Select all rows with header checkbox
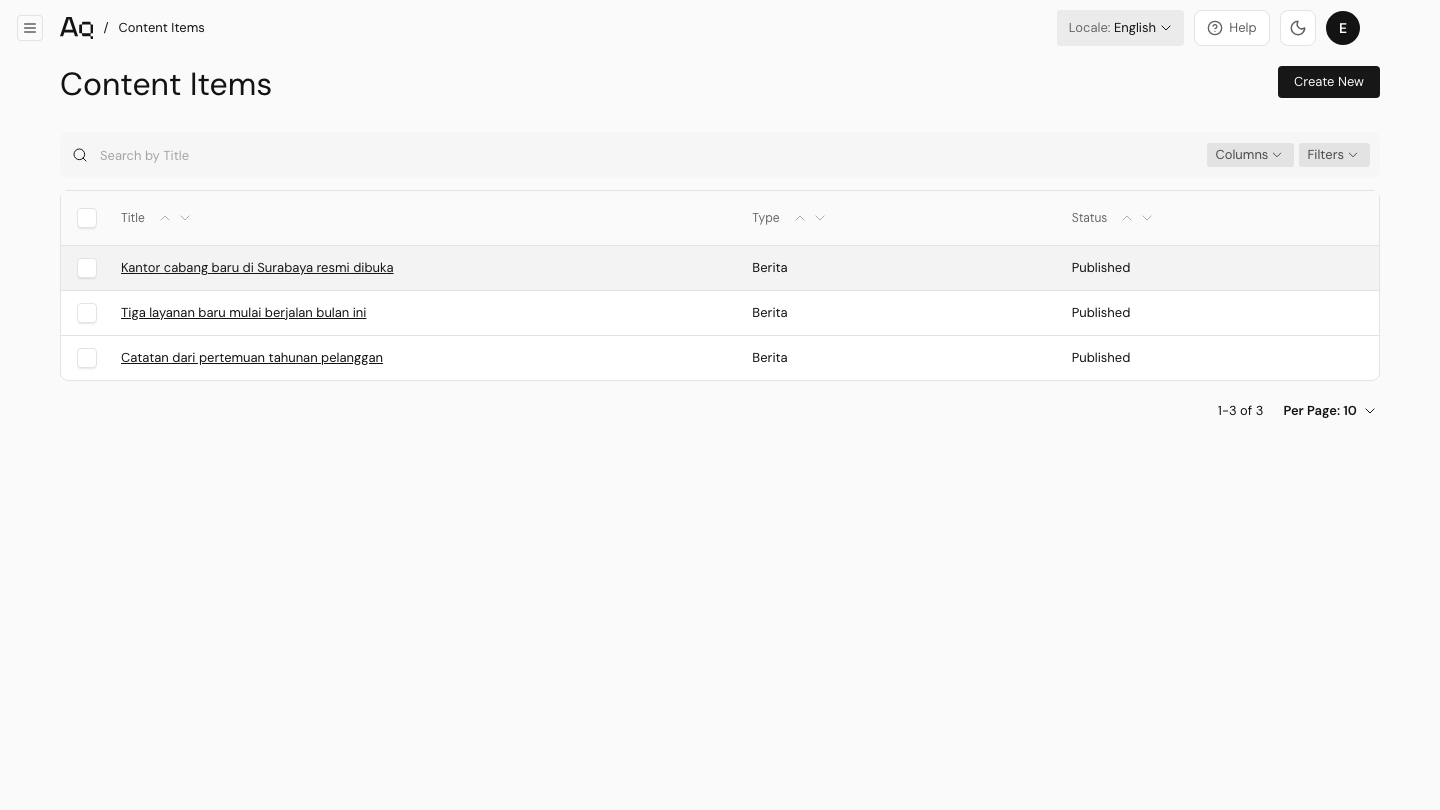Image resolution: width=1440 pixels, height=810 pixels. point(87,218)
